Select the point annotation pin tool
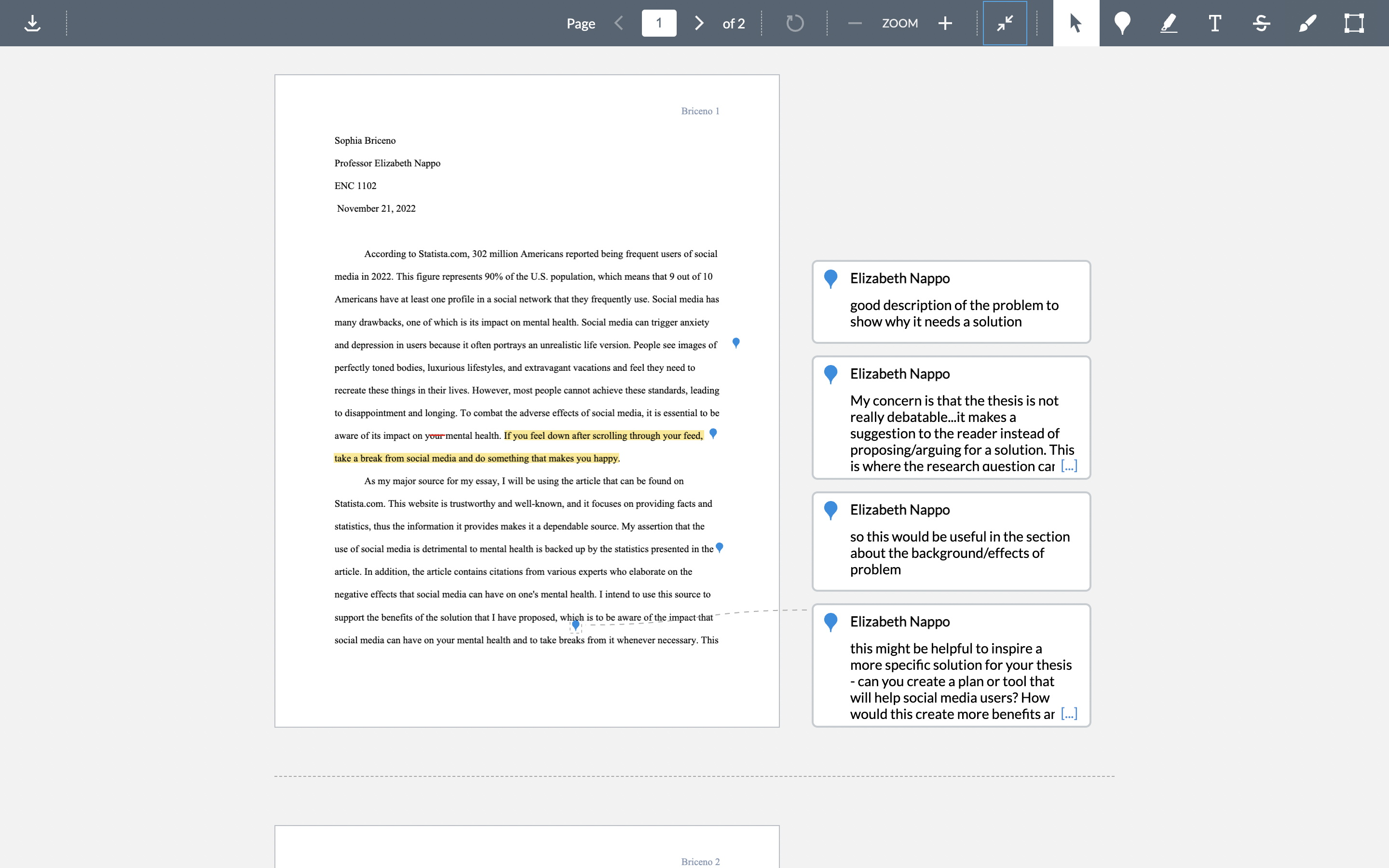 click(1122, 23)
